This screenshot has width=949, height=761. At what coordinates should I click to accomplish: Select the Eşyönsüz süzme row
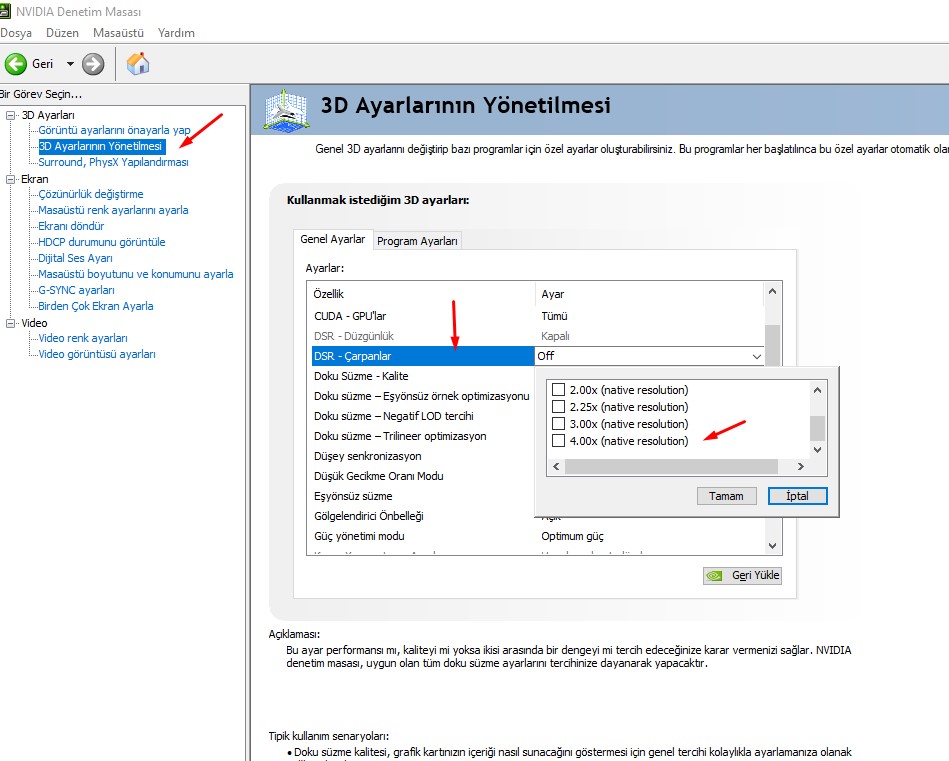[x=421, y=496]
